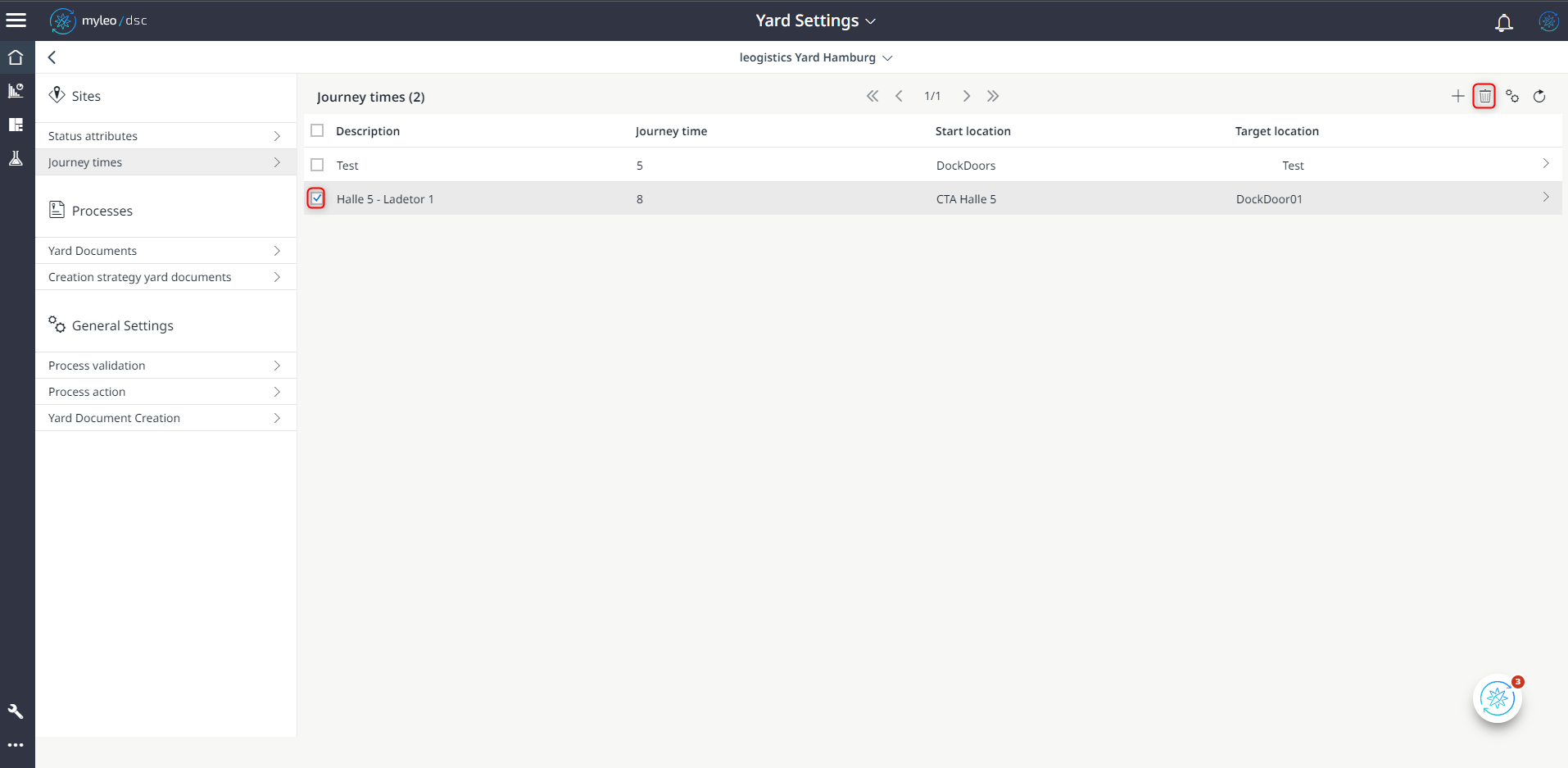
Task: Click the Sites location pin icon
Action: tap(57, 95)
